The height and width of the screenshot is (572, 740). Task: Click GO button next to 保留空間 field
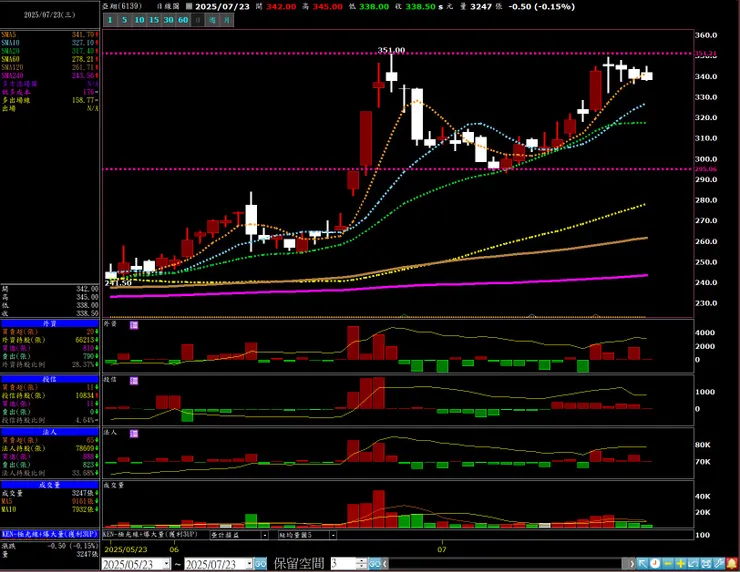point(374,564)
